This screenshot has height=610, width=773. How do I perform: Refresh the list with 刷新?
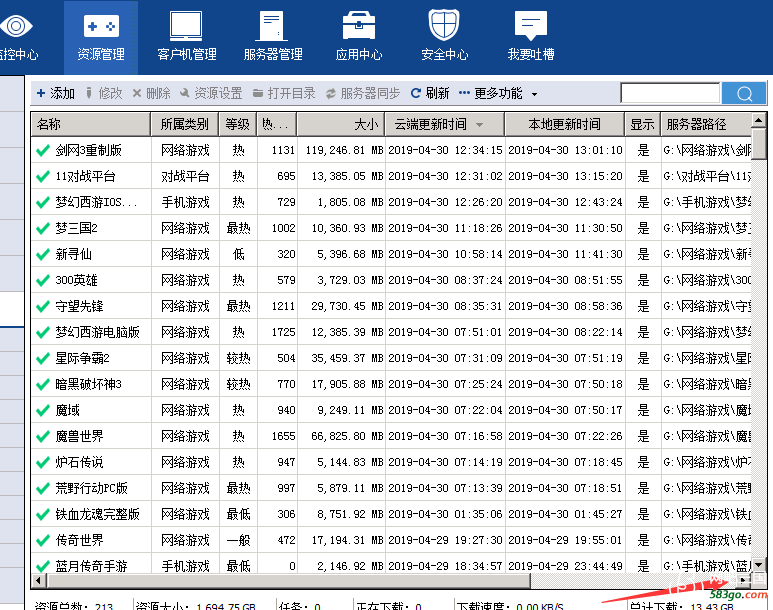[x=430, y=93]
